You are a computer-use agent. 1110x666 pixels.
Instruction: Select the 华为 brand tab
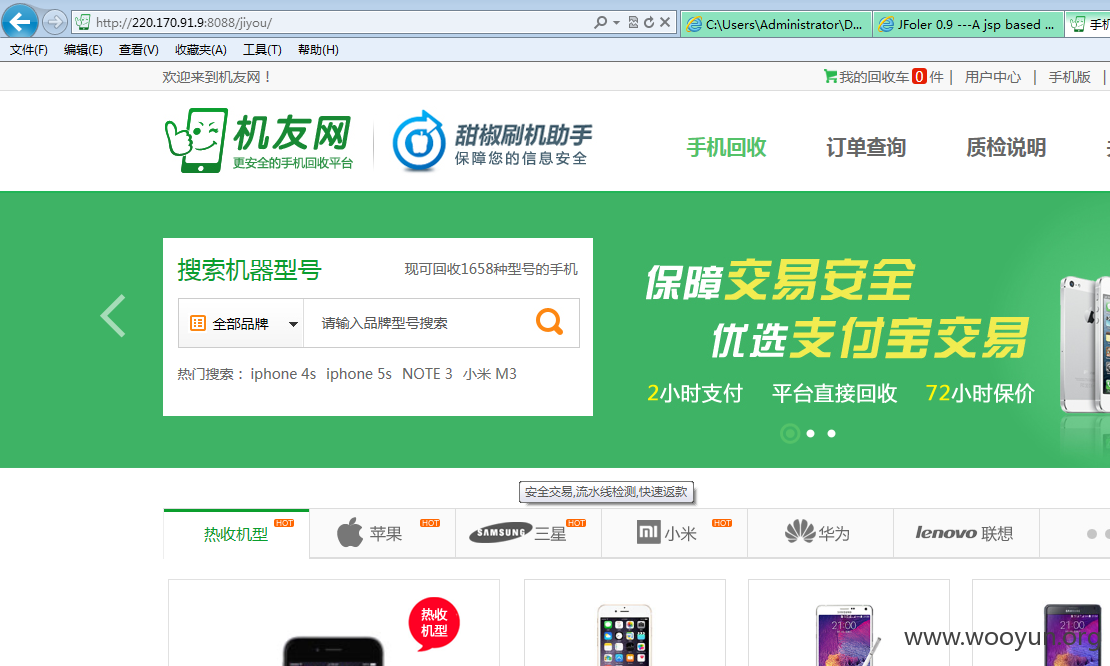[820, 534]
